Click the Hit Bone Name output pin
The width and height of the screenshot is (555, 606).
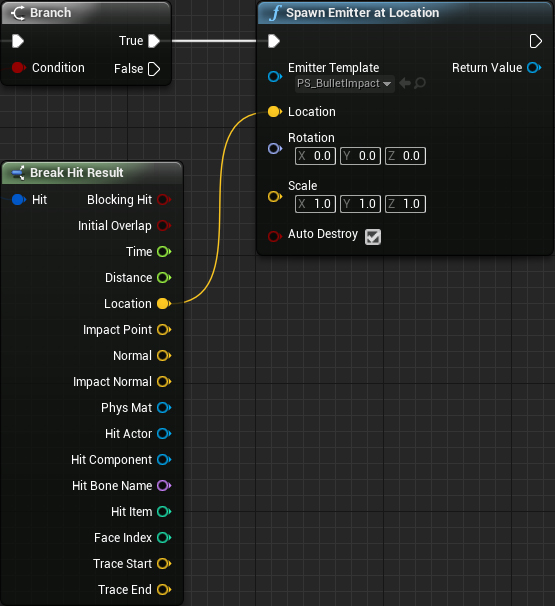[x=164, y=486]
